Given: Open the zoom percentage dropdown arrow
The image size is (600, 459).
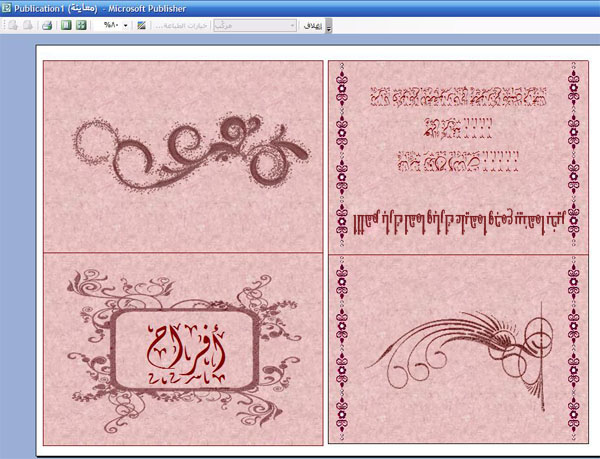Looking at the screenshot, I should coord(125,24).
